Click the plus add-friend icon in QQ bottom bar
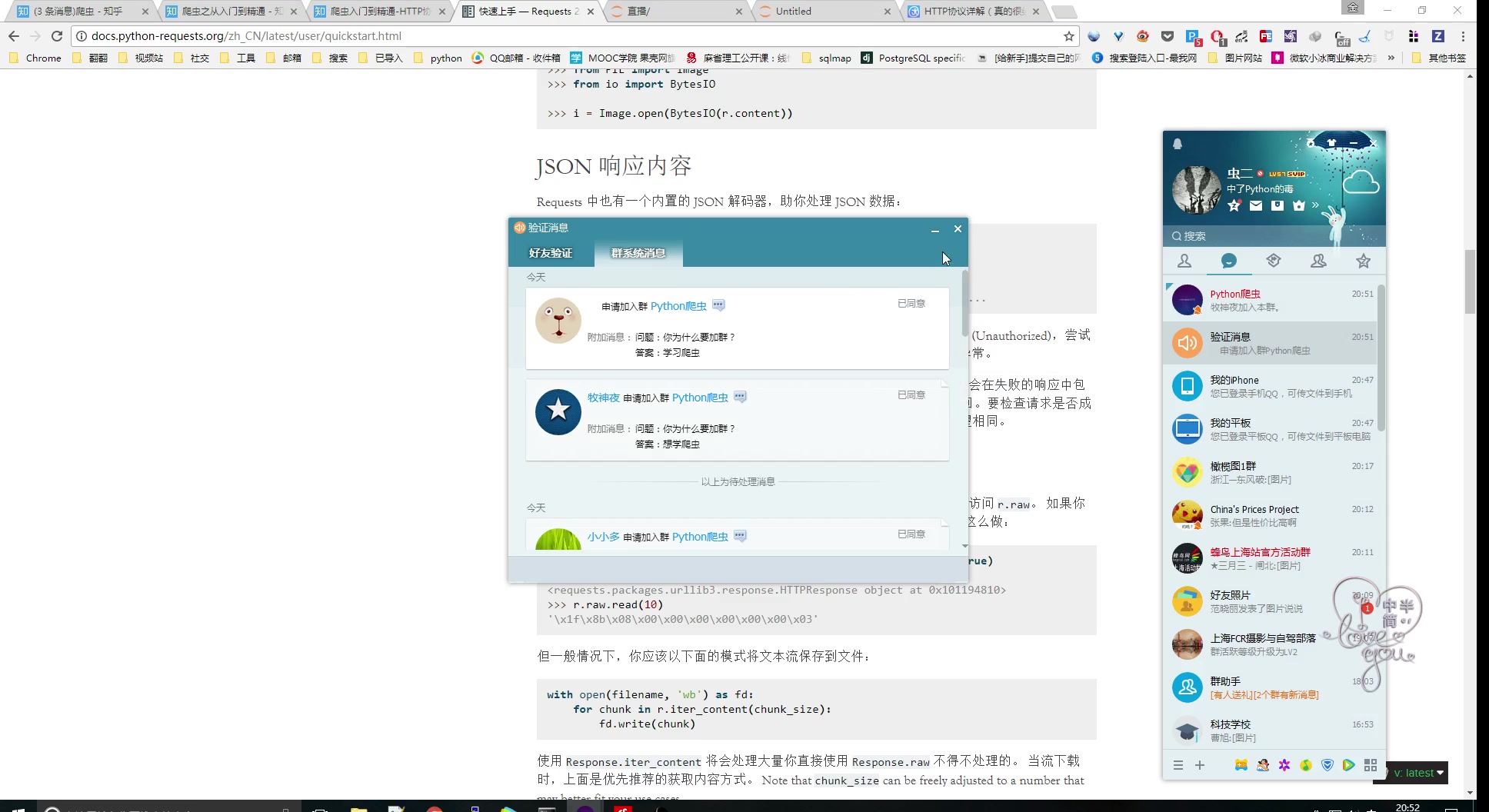This screenshot has height=812, width=1489. click(1200, 765)
